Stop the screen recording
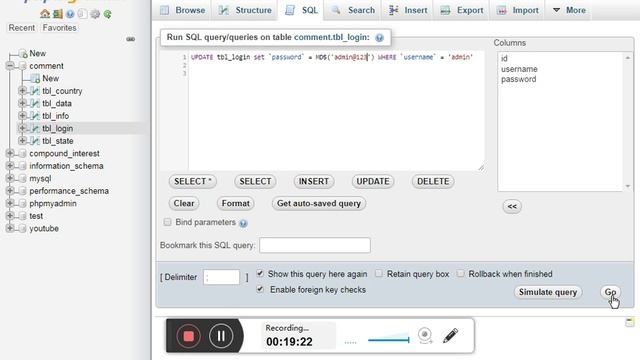 pos(188,336)
